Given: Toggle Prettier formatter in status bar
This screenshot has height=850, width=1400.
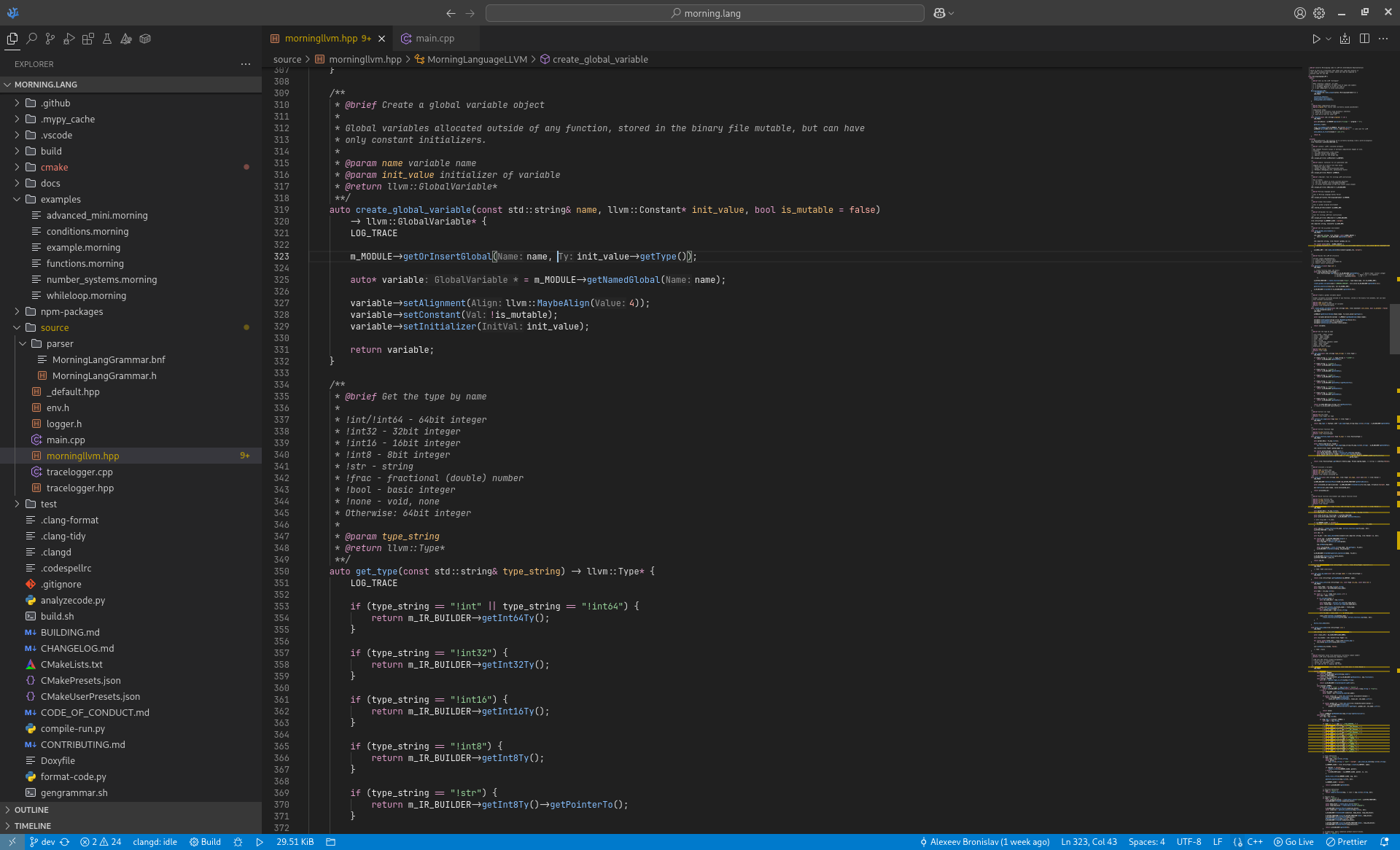Looking at the screenshot, I should tap(1346, 842).
